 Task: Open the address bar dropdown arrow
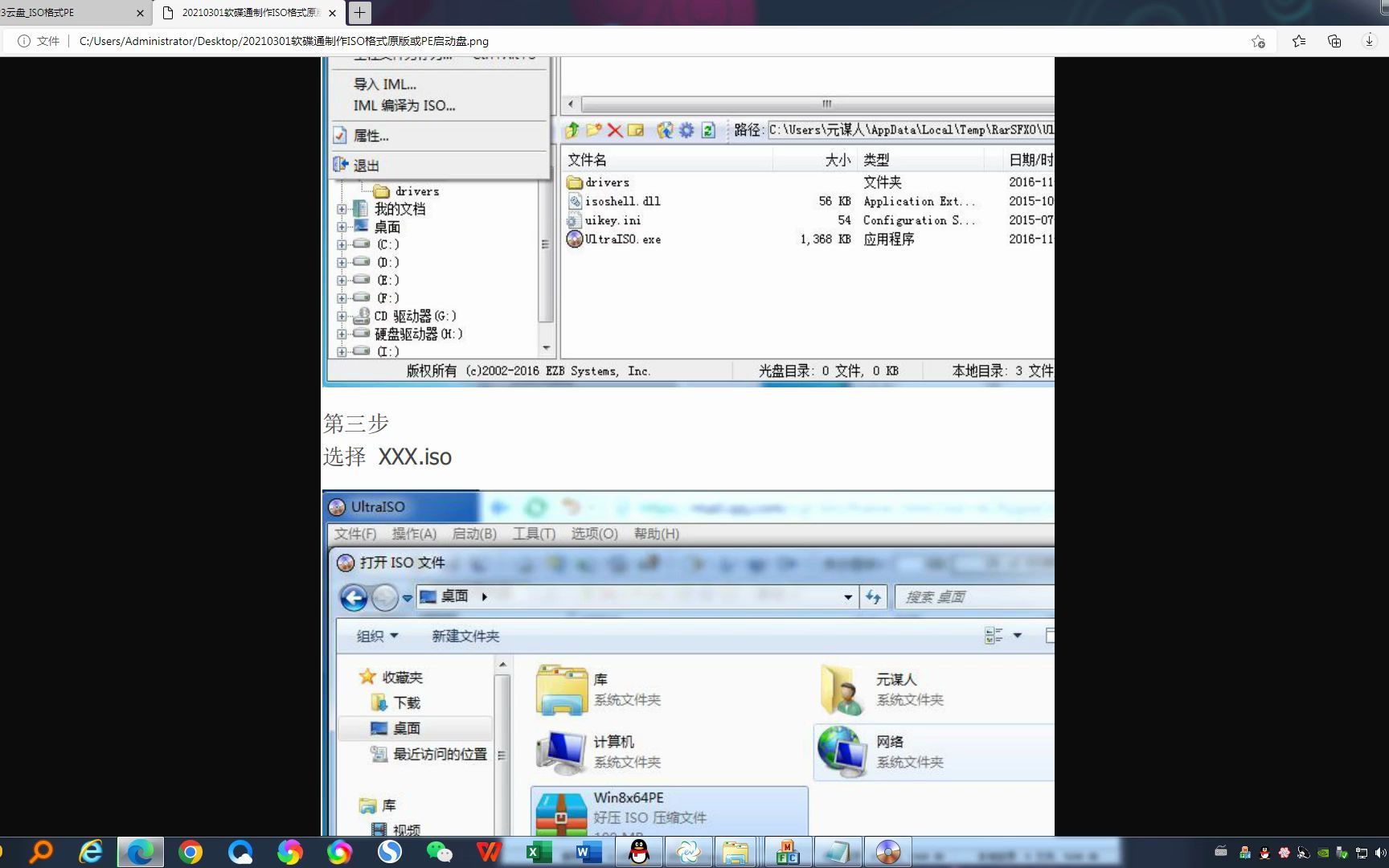(848, 597)
